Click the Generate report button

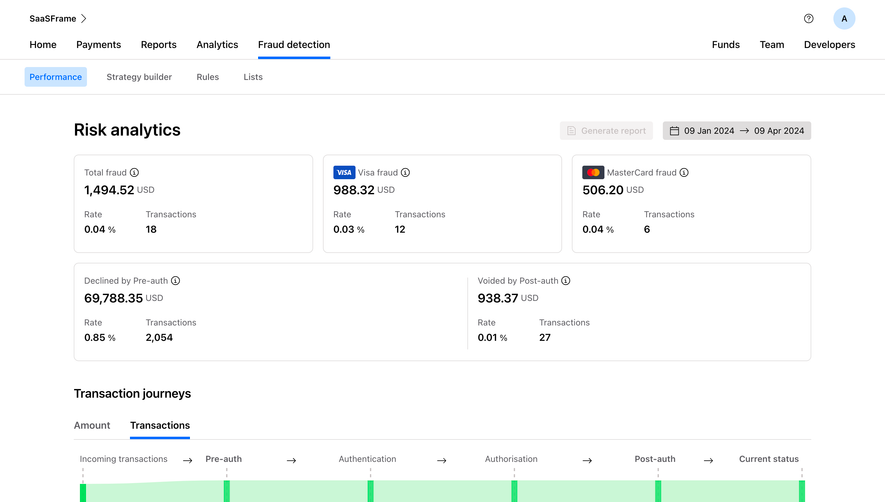(606, 131)
